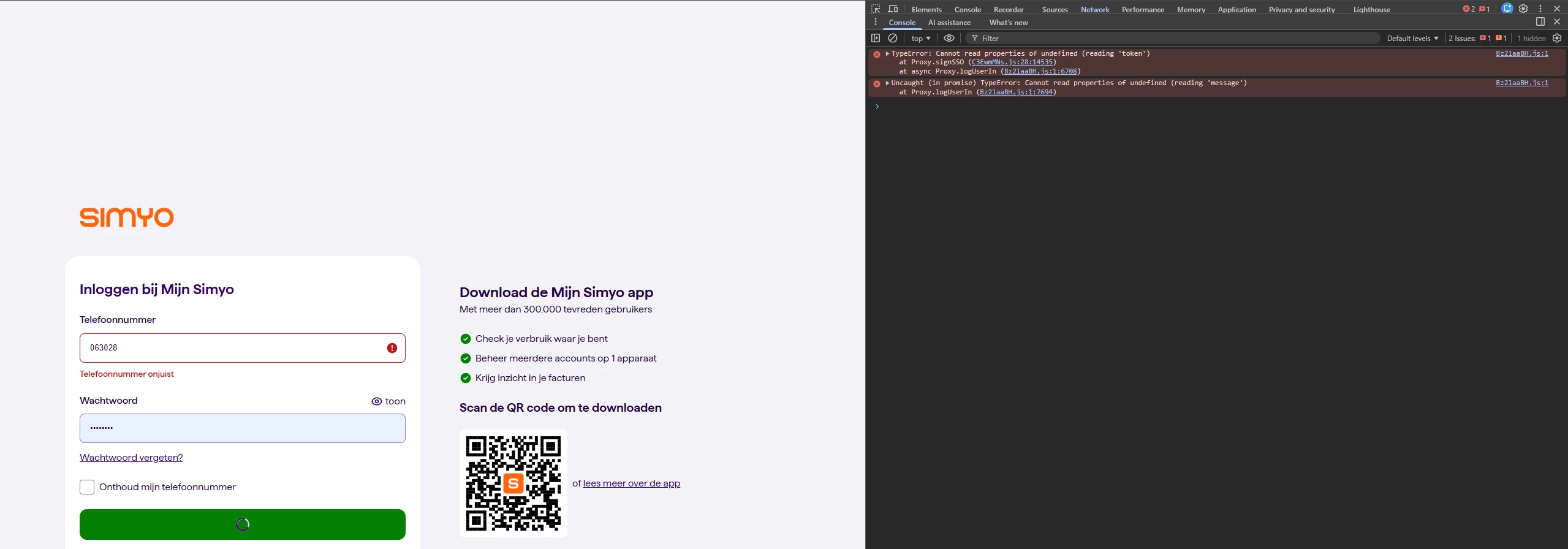Click the red error icon of the Uncaught error

coord(877,83)
